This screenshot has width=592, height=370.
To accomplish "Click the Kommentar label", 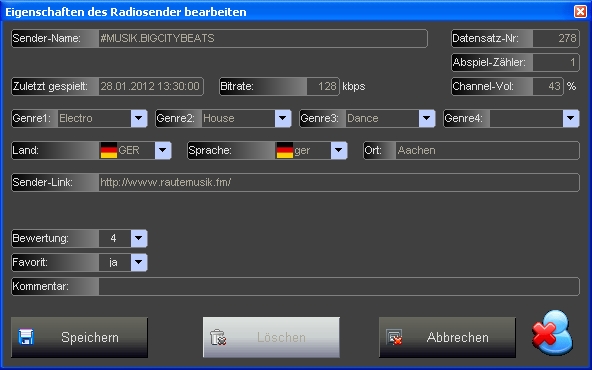I will coord(40,287).
